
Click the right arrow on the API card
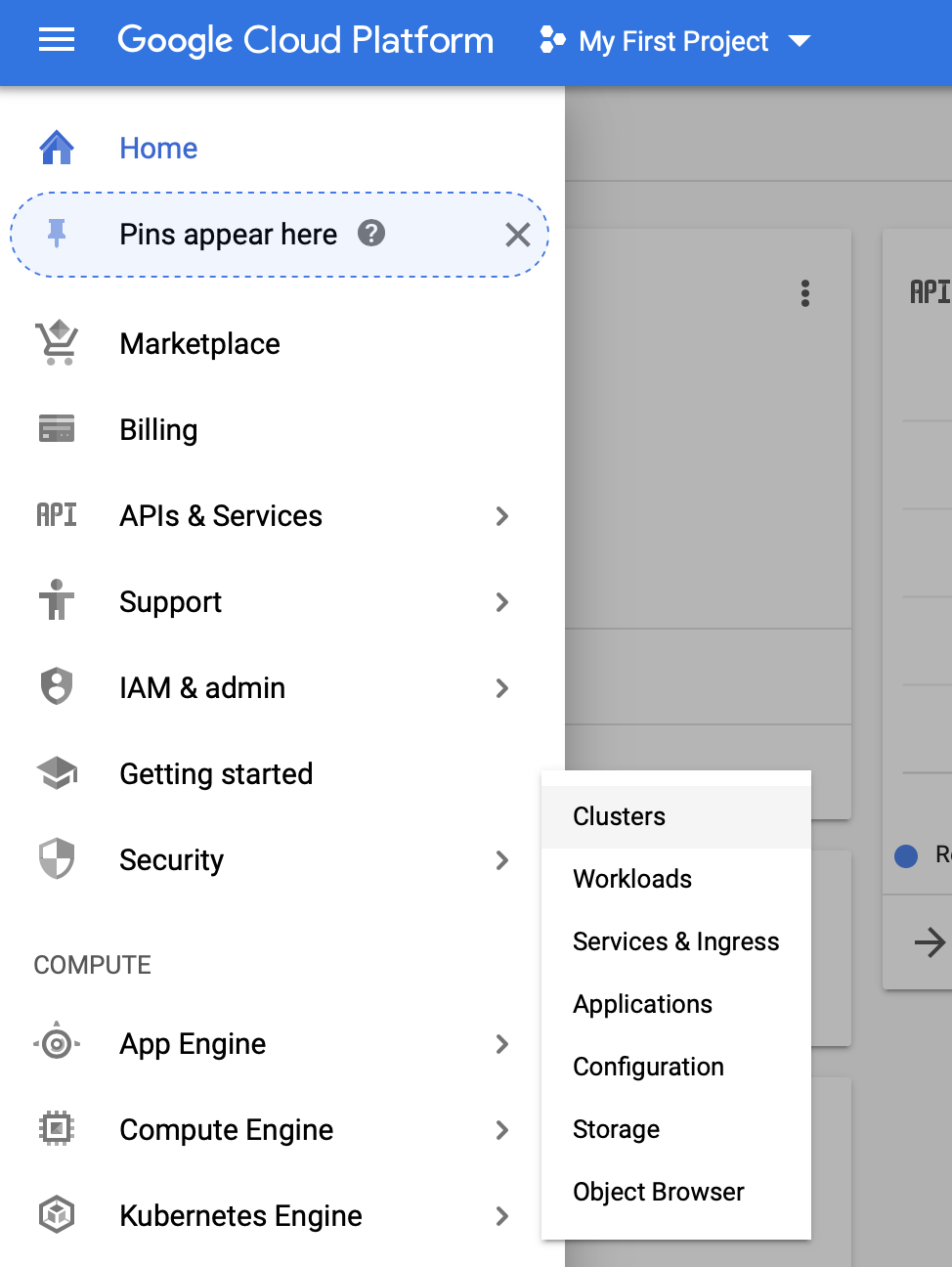[x=930, y=942]
